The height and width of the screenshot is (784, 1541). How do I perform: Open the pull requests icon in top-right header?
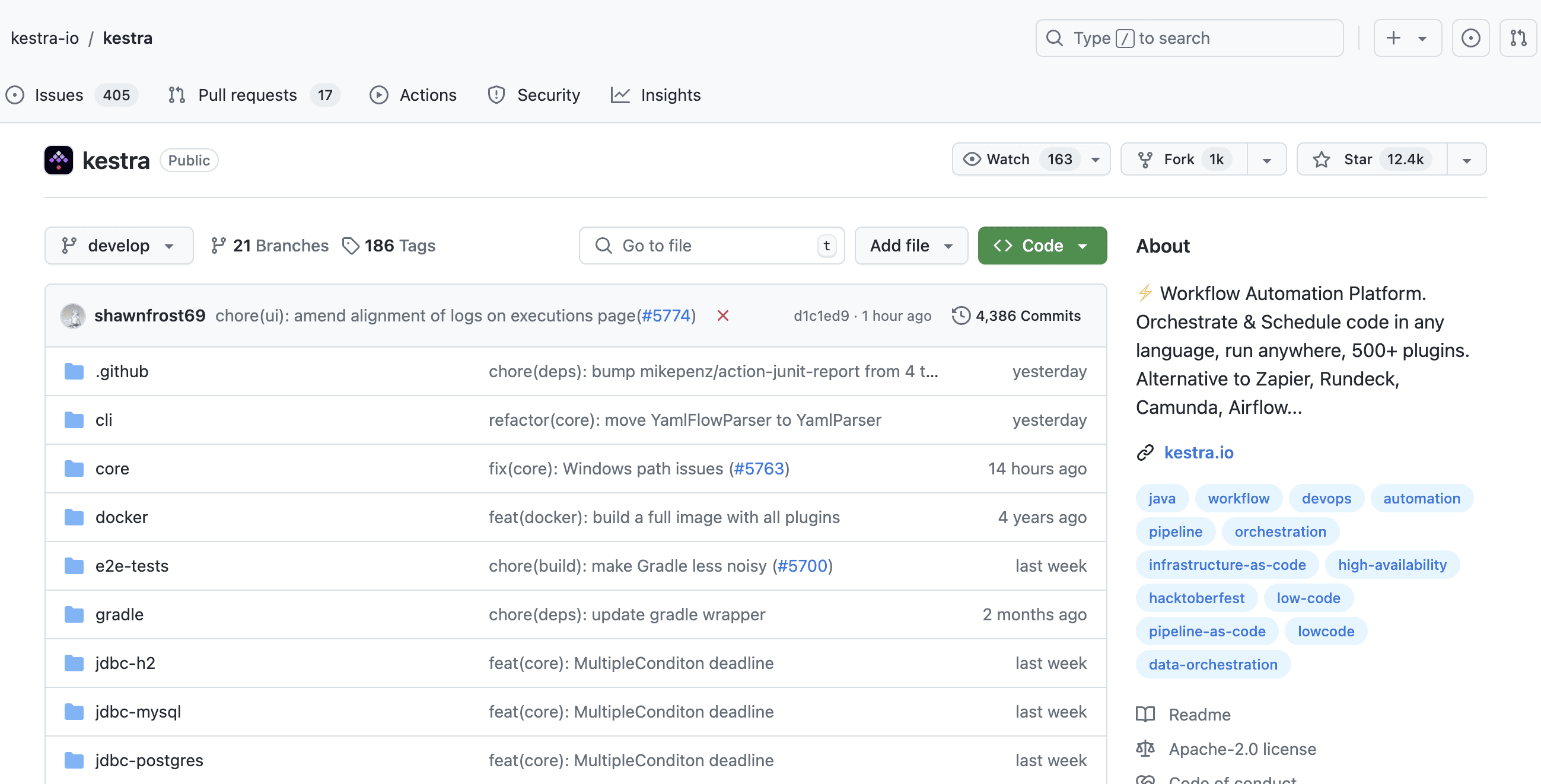(1518, 39)
